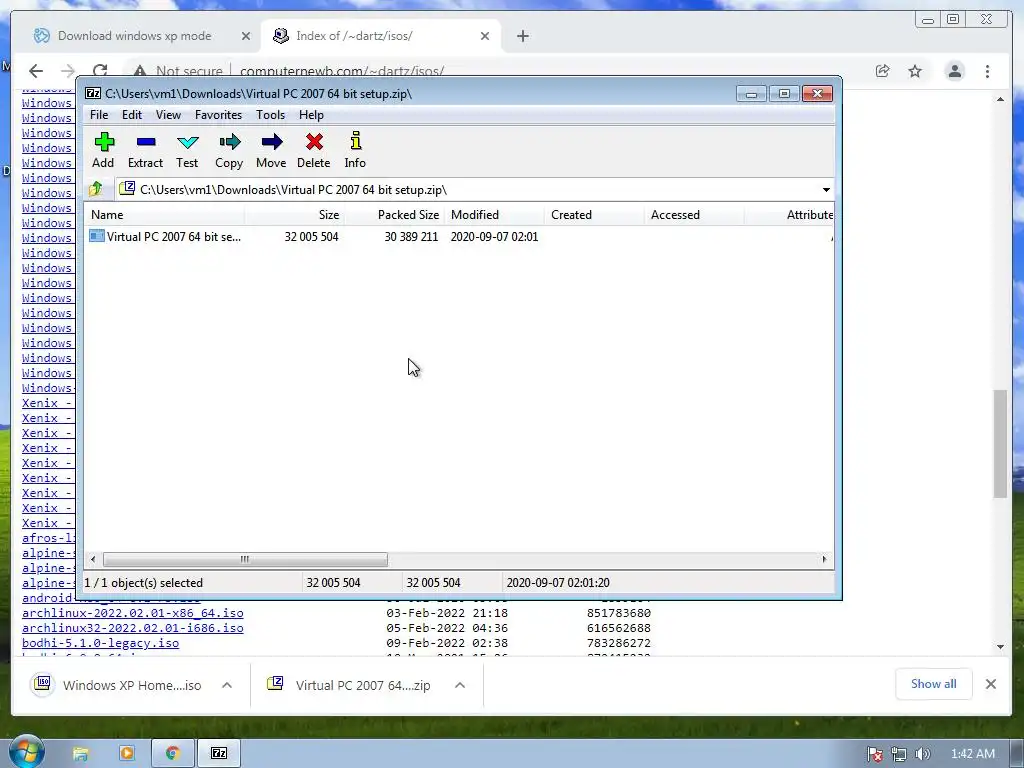Screen dimensions: 1024x768
Task: Click the network tray icon
Action: coord(899,754)
